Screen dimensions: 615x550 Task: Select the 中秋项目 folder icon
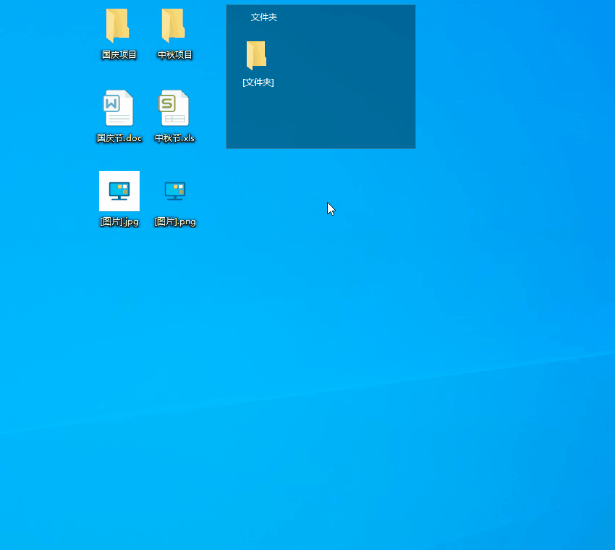point(174,25)
